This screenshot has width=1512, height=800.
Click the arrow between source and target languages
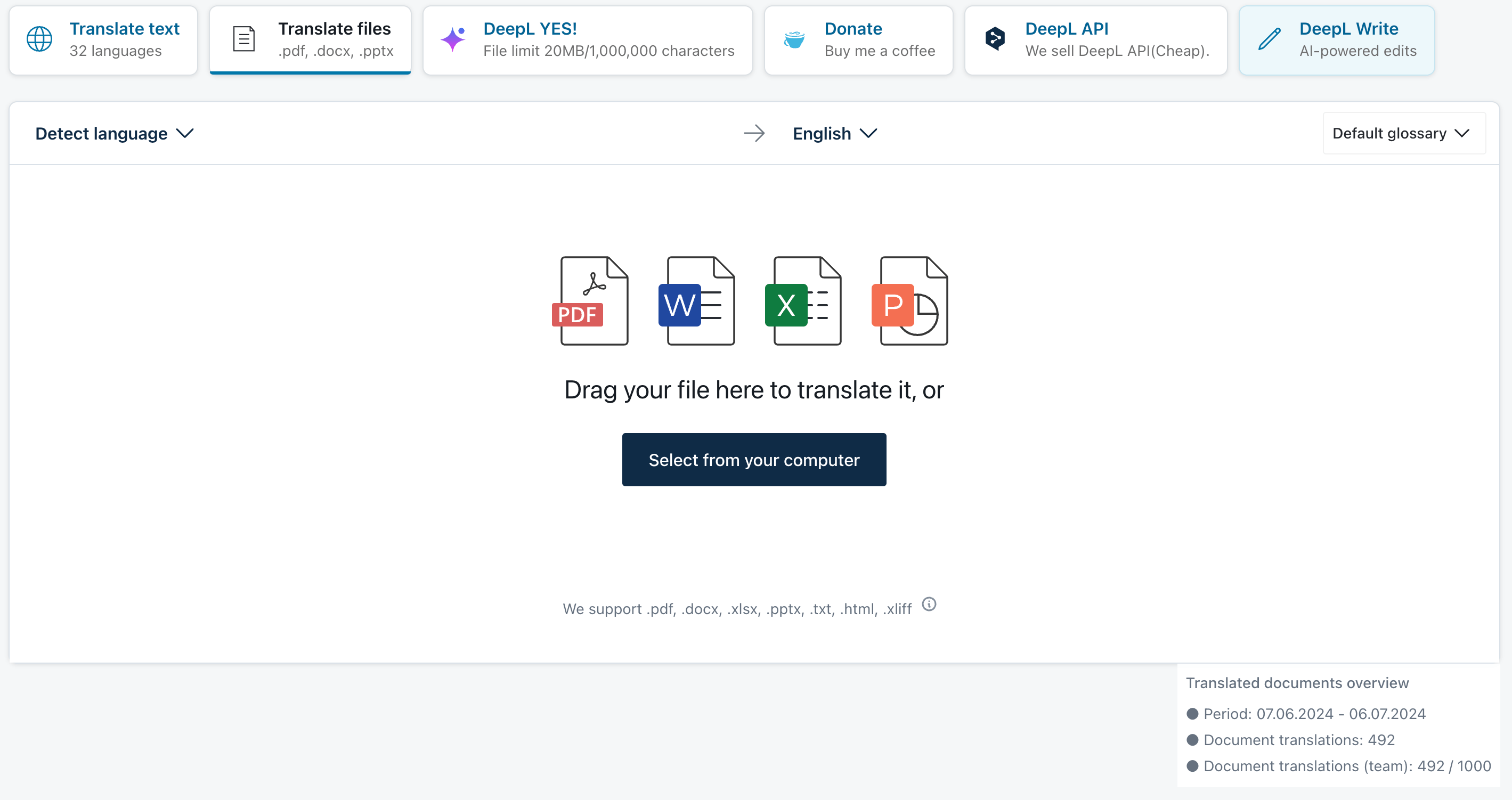point(754,134)
